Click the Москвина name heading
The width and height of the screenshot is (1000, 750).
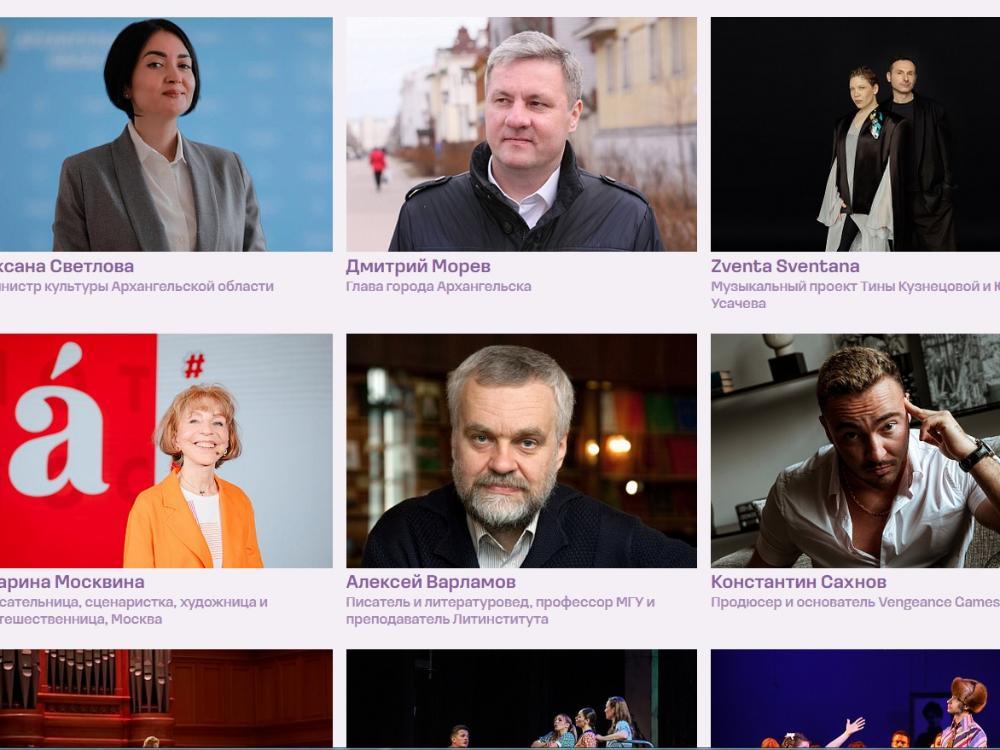click(x=72, y=582)
